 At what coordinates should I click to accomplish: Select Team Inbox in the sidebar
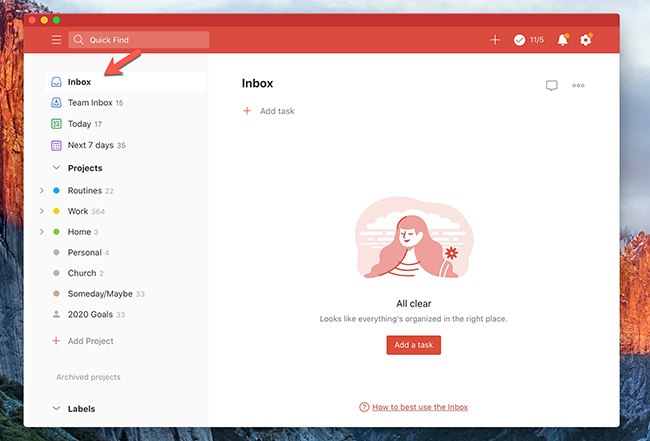click(x=90, y=102)
